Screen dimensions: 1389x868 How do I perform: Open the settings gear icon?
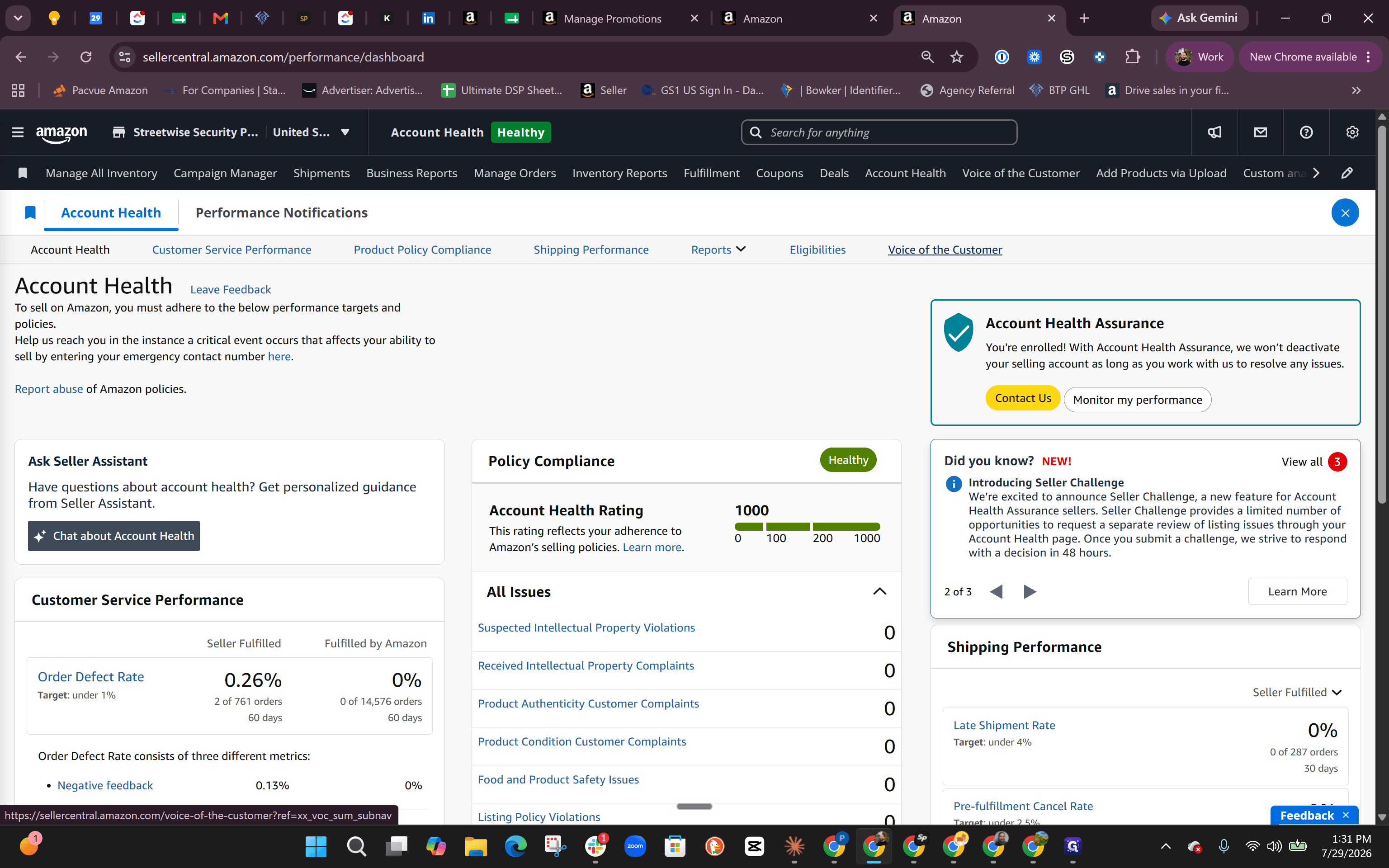pos(1352,132)
